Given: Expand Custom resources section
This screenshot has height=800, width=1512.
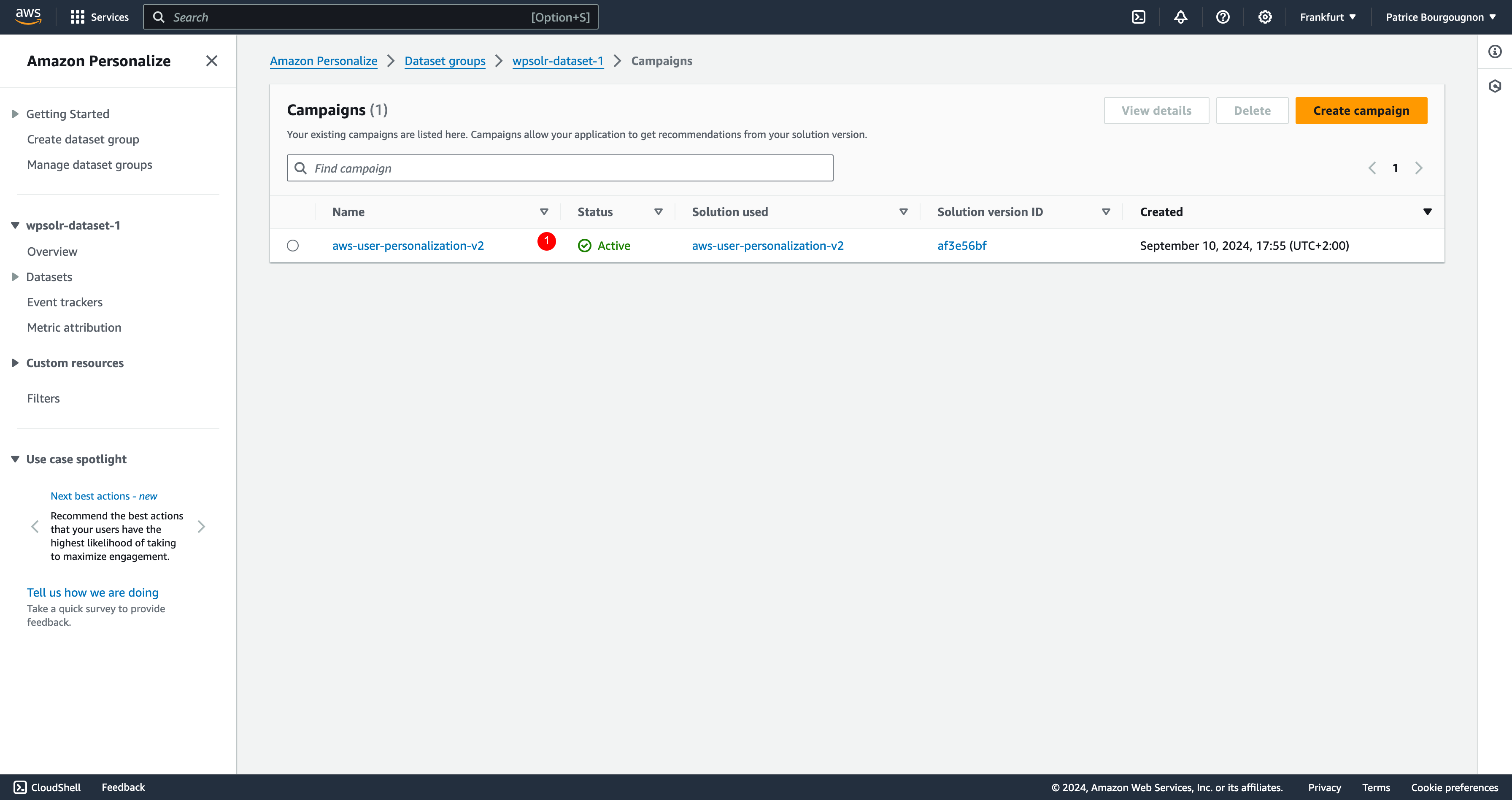Looking at the screenshot, I should click(15, 363).
